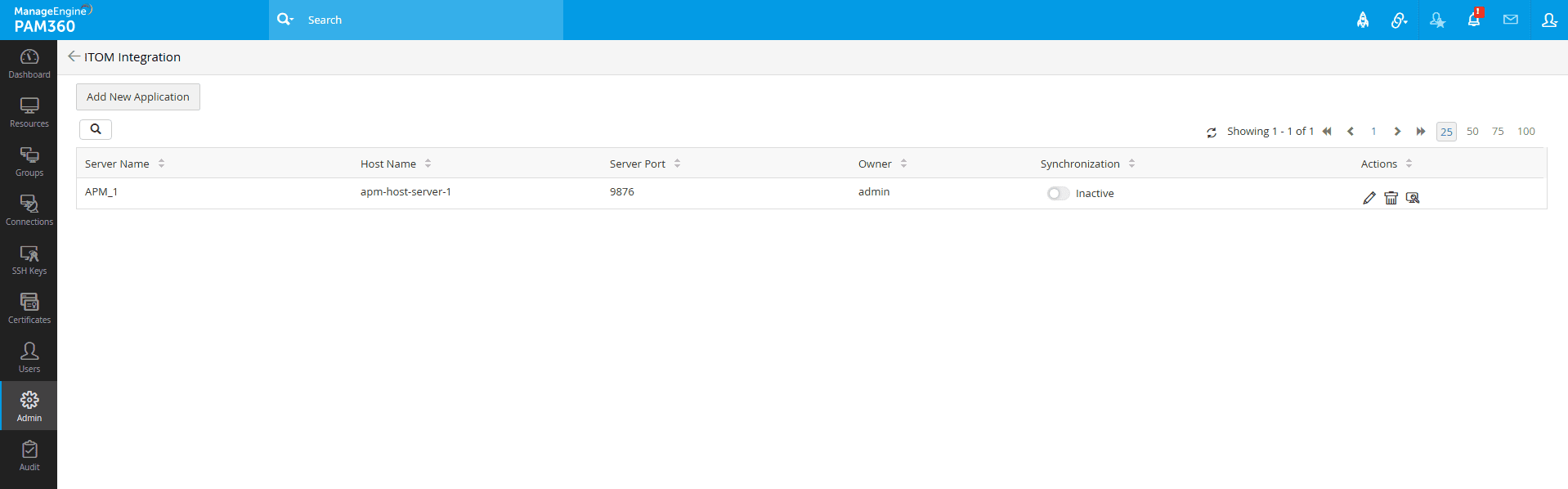This screenshot has width=1568, height=489.
Task: Open the chain link dropdown in header
Action: [x=1400, y=20]
